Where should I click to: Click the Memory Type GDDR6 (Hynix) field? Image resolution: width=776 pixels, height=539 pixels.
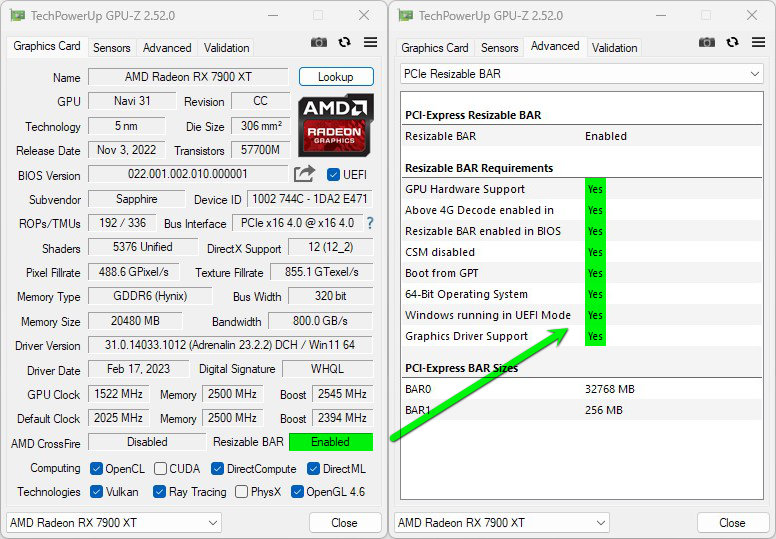click(150, 296)
